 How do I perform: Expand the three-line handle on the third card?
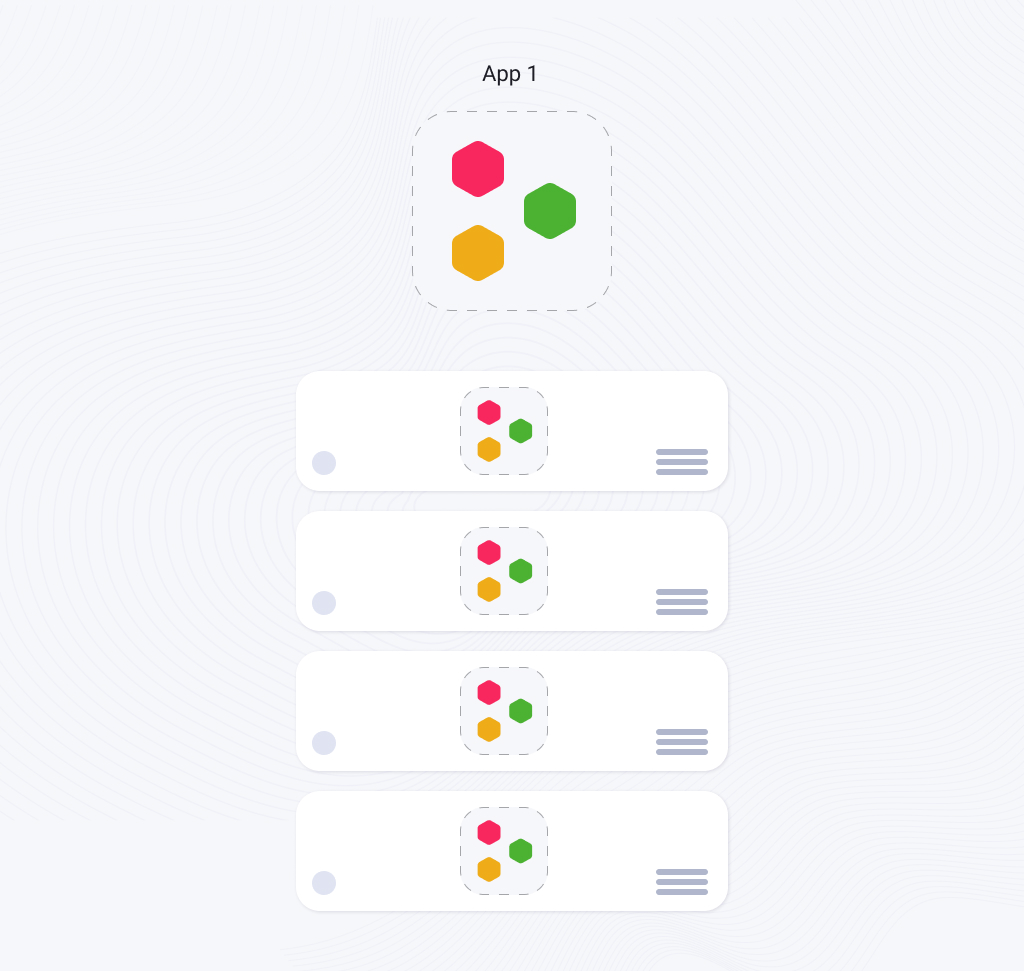click(x=682, y=742)
